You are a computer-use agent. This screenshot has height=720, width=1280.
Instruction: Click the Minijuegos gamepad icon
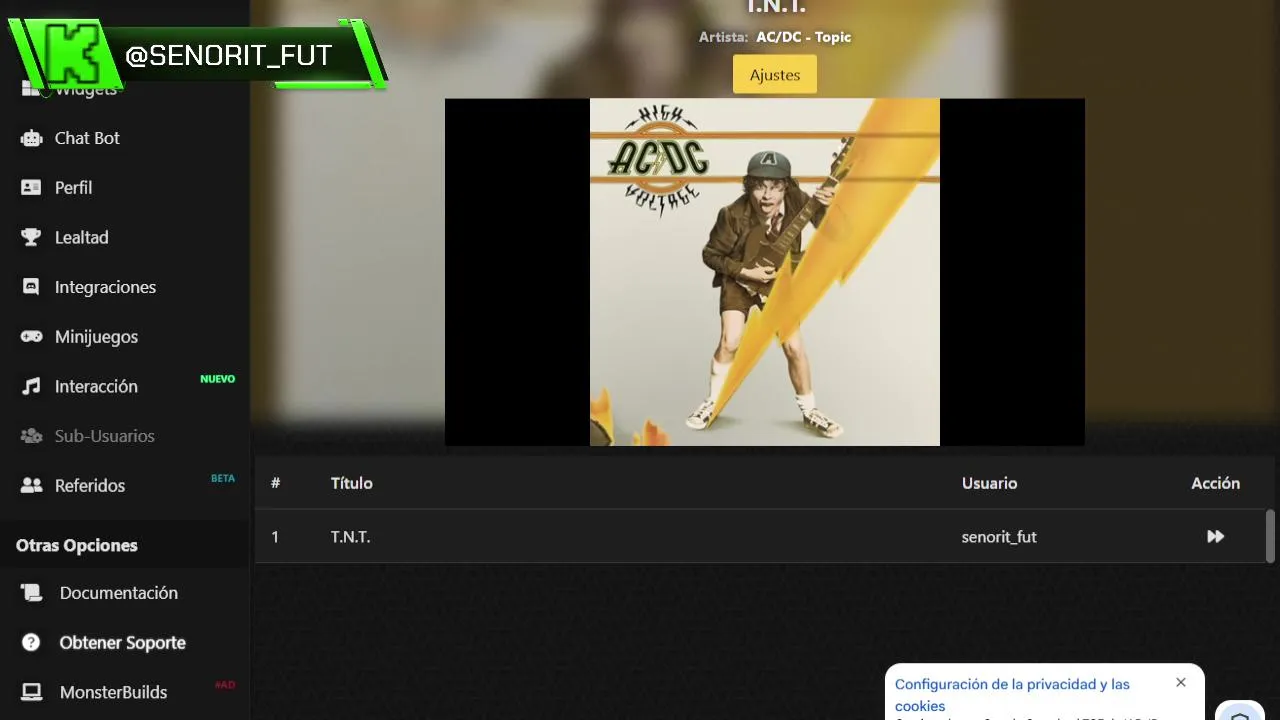[31, 337]
